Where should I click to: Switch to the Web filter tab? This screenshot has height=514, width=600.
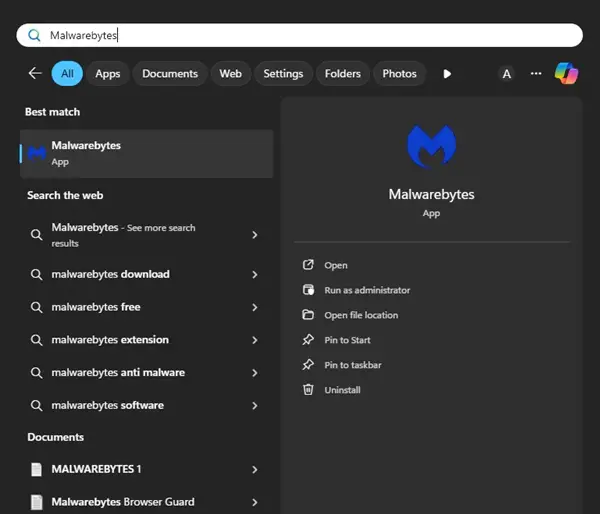230,73
